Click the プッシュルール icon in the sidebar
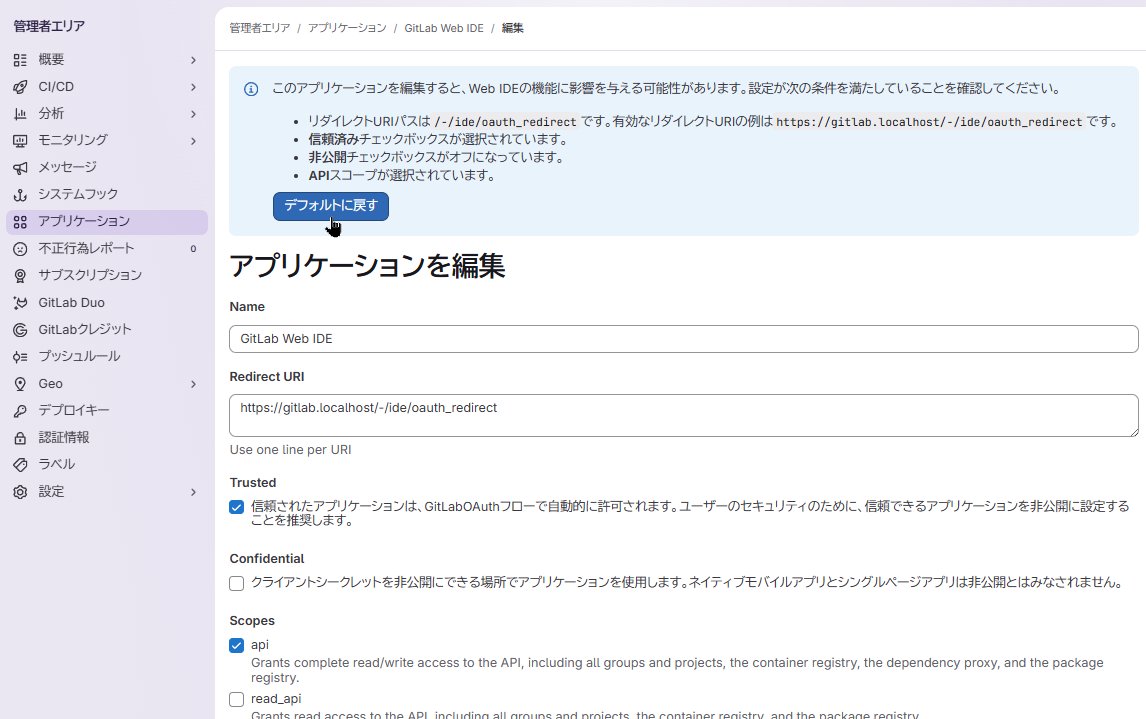The height and width of the screenshot is (719, 1146). click(20, 357)
